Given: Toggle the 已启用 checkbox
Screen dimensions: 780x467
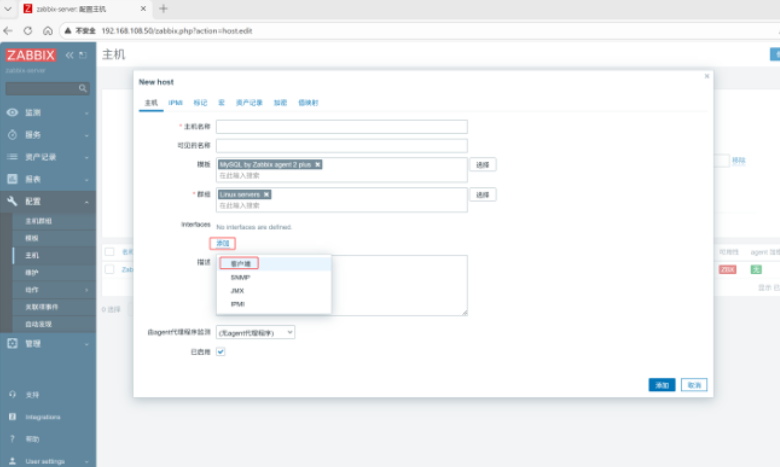Looking at the screenshot, I should coord(220,352).
